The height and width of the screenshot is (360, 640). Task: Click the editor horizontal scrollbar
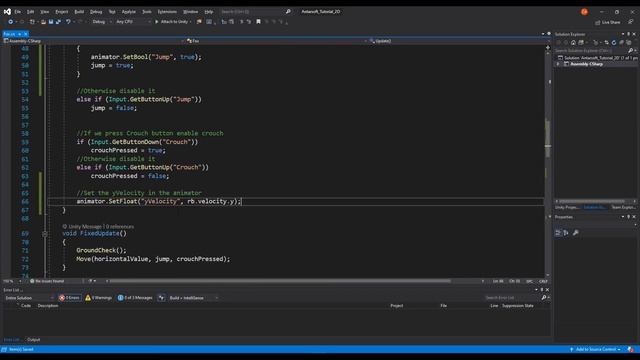tap(280, 281)
